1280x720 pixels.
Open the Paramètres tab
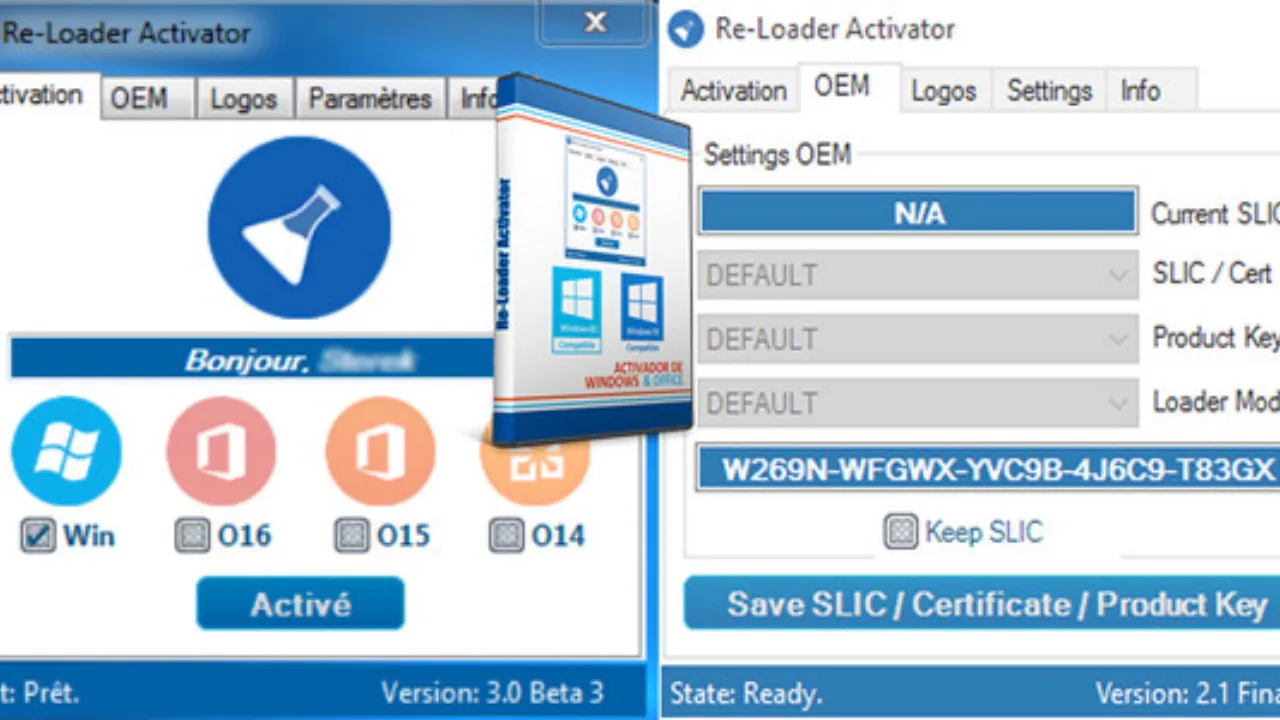369,99
